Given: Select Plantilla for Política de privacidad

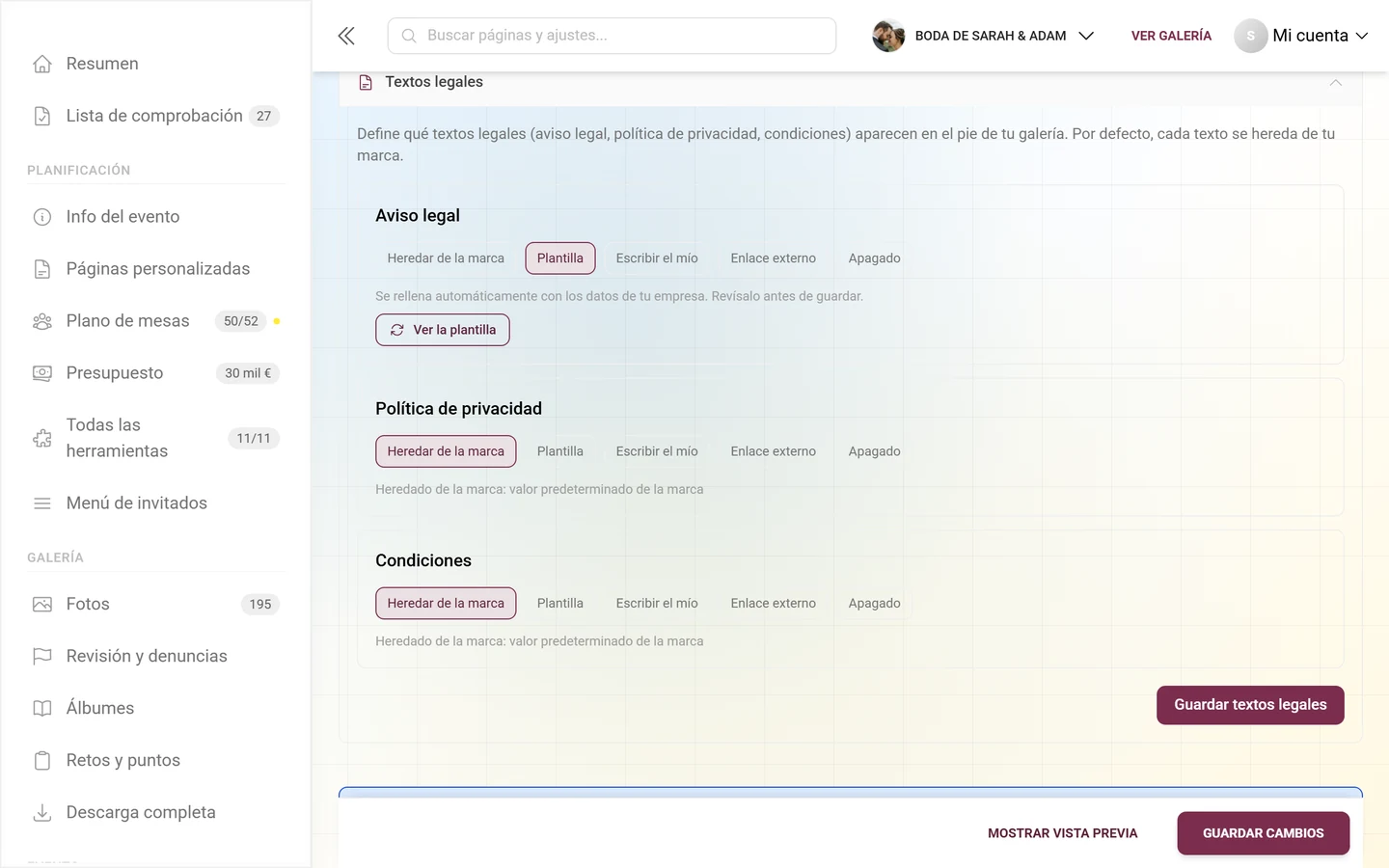Looking at the screenshot, I should pyautogui.click(x=560, y=451).
